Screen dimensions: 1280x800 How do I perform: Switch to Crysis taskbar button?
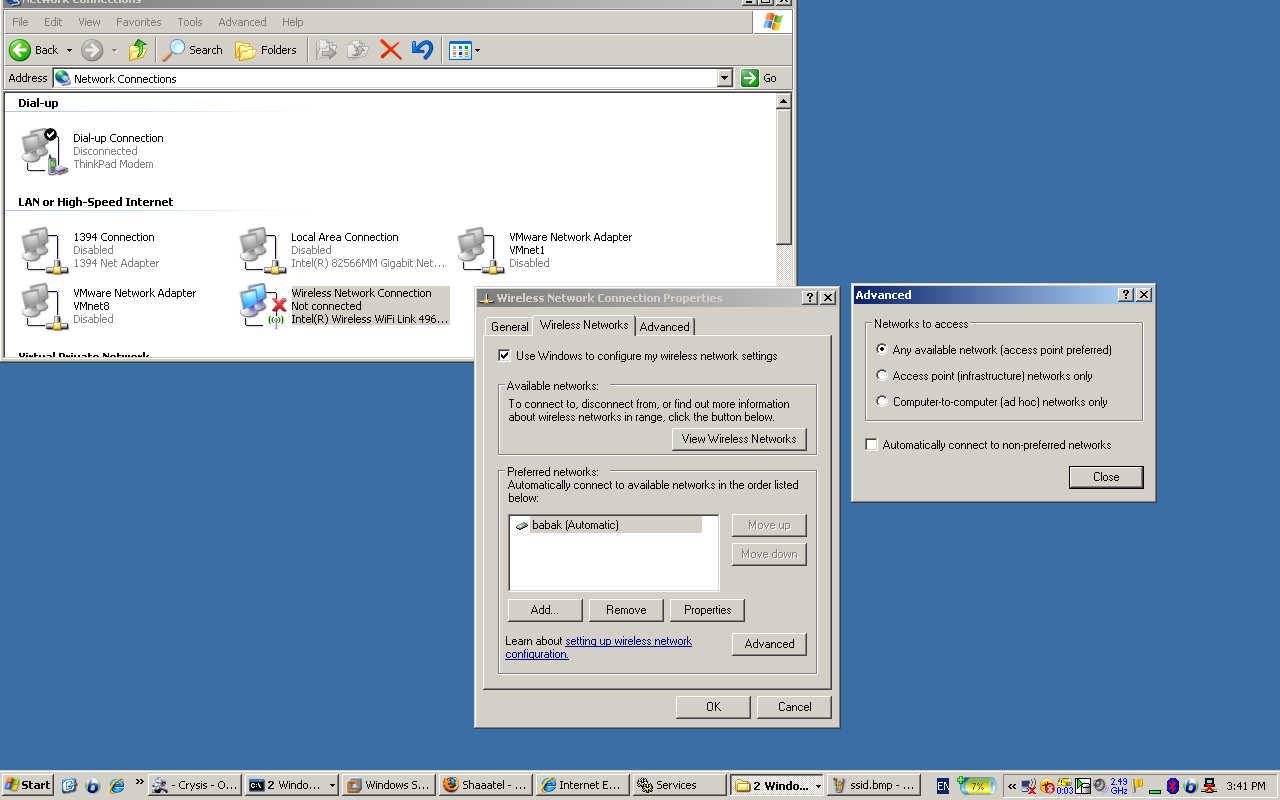coord(195,785)
